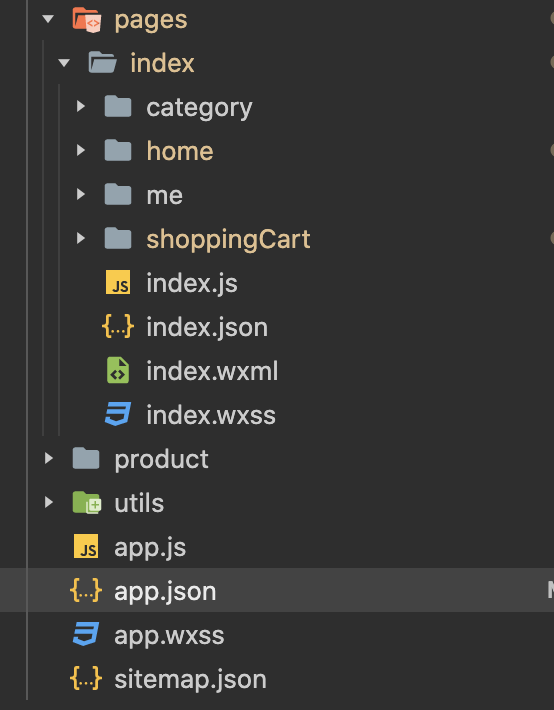Click the blue CSS icon beside index.wxss
The height and width of the screenshot is (710, 554).
(x=118, y=414)
